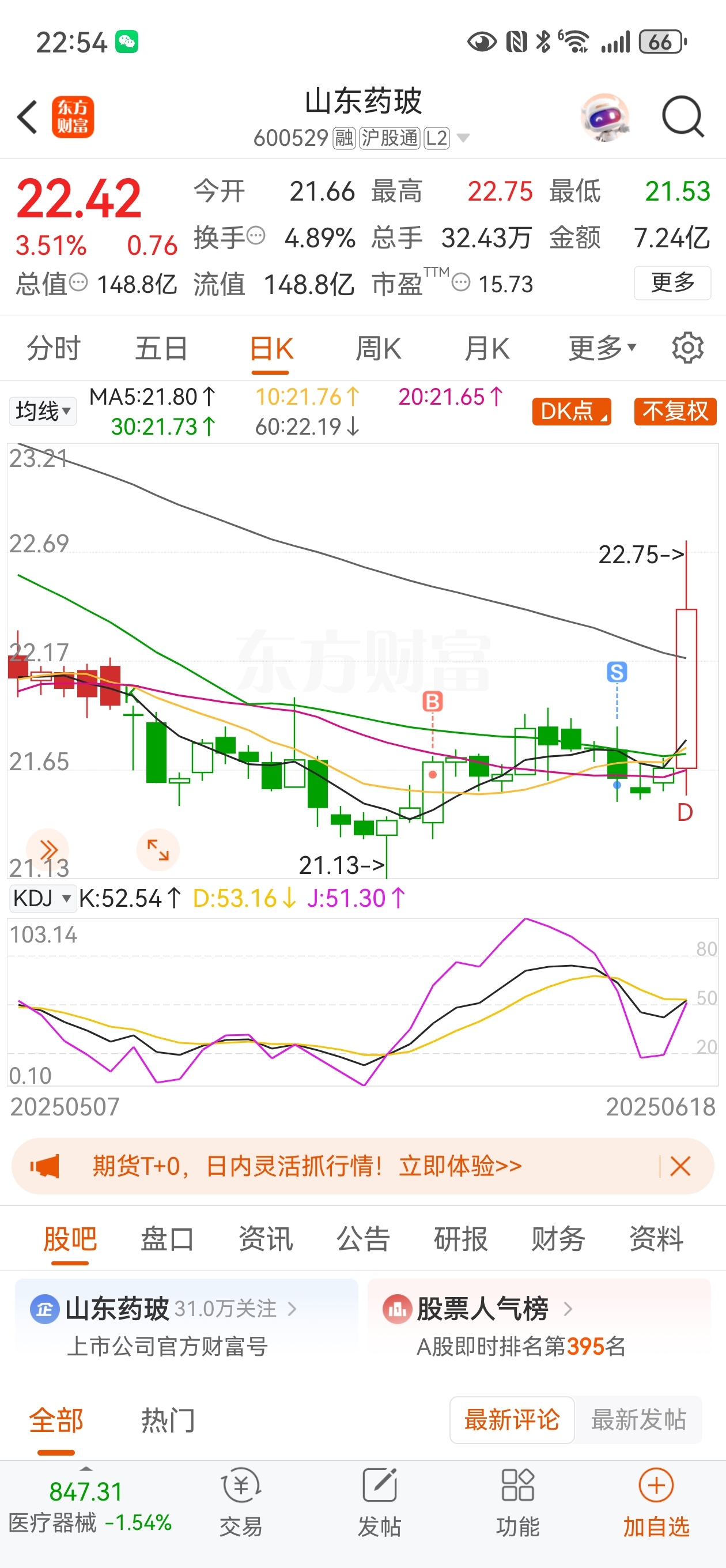726x1568 pixels.
Task: Tap the 山东药玻 title
Action: [x=362, y=101]
